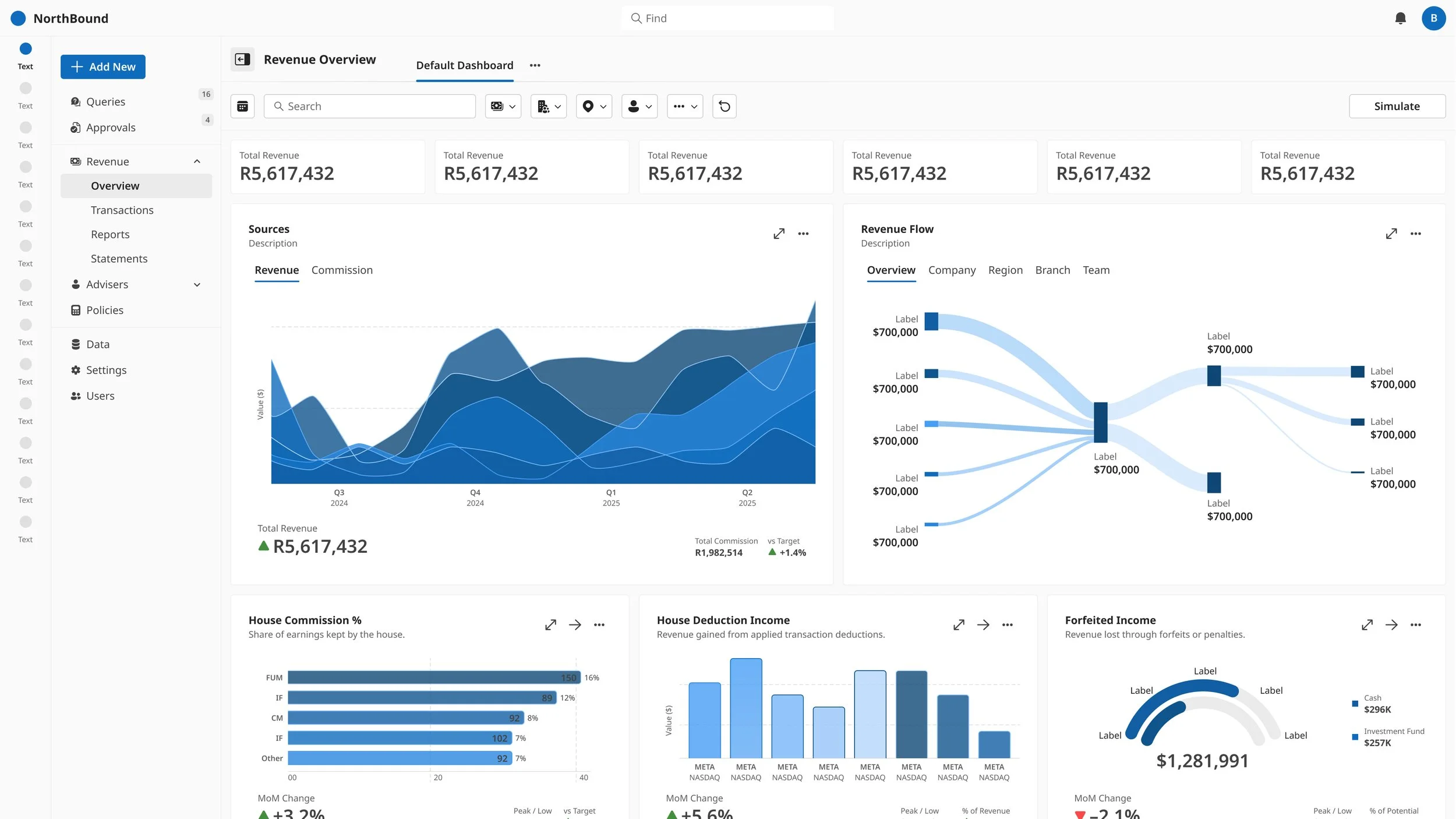Open the location pin filter dropdown
This screenshot has width=1456, height=819.
pyautogui.click(x=594, y=106)
